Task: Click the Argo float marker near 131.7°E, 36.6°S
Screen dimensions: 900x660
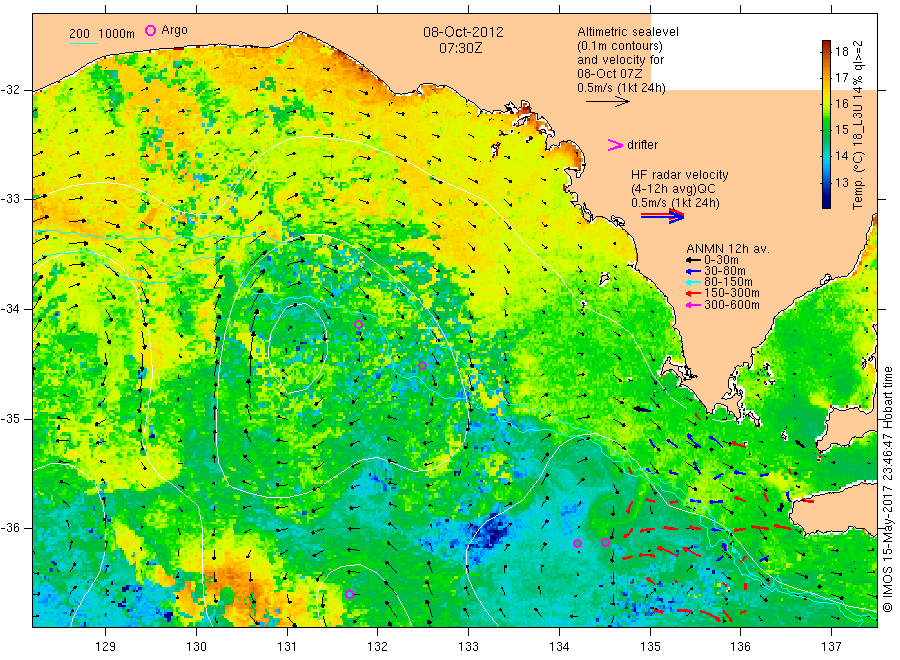Action: [350, 595]
